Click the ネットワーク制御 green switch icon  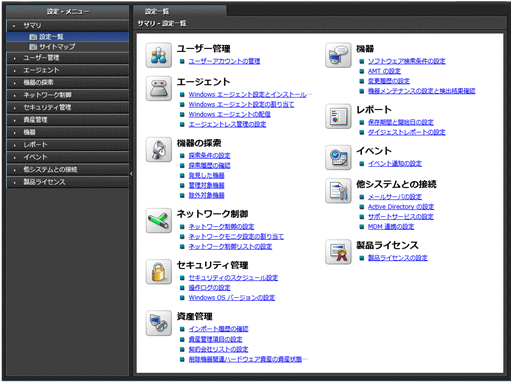point(159,220)
